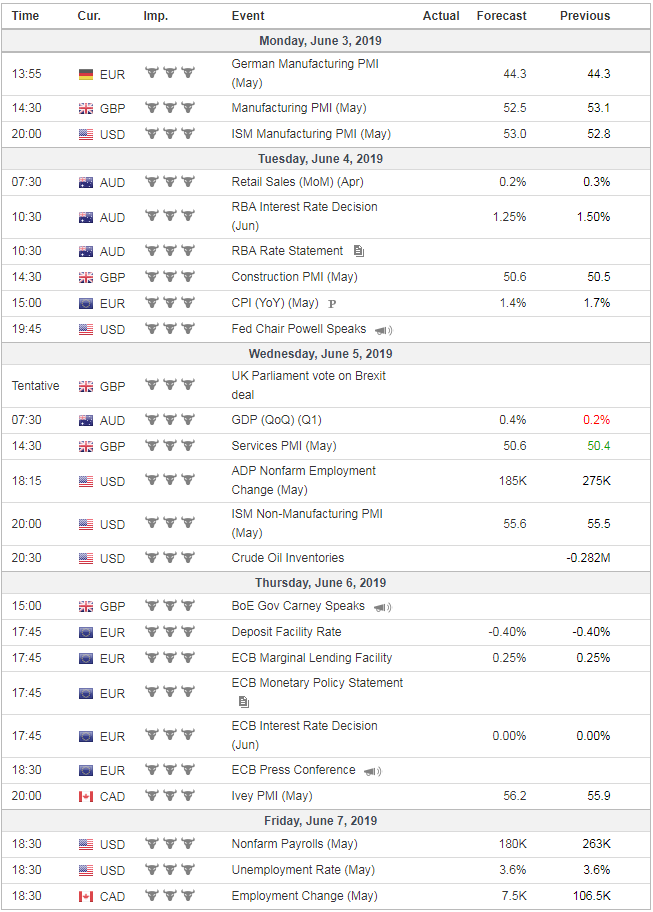
Task: Click the -0.40% Deposit Facility Rate forecast
Action: [507, 632]
